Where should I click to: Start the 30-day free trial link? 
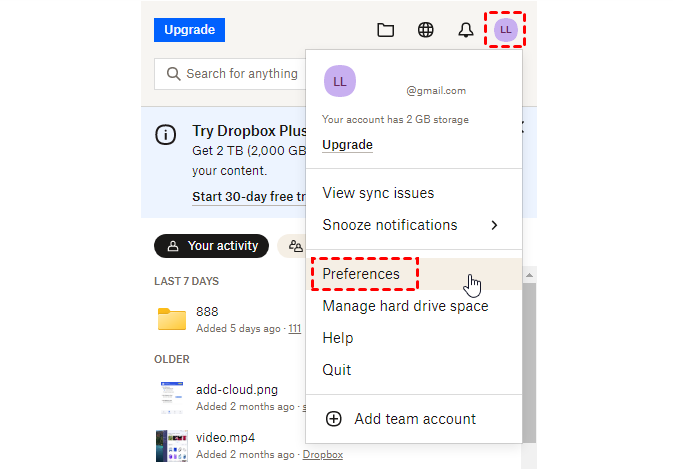pyautogui.click(x=249, y=197)
